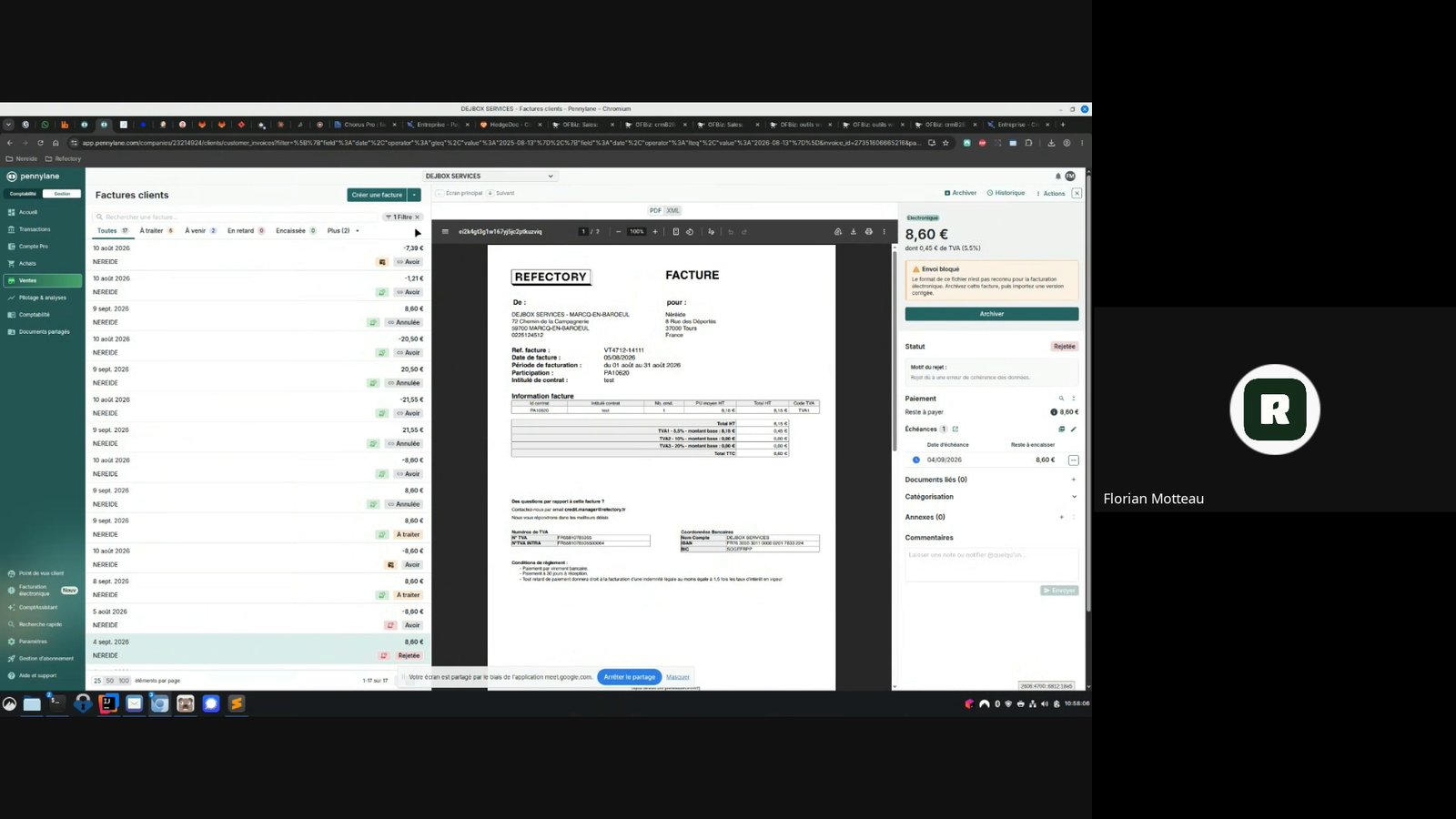This screenshot has height=819, width=1456.
Task: Print the invoice PDF
Action: 868,232
